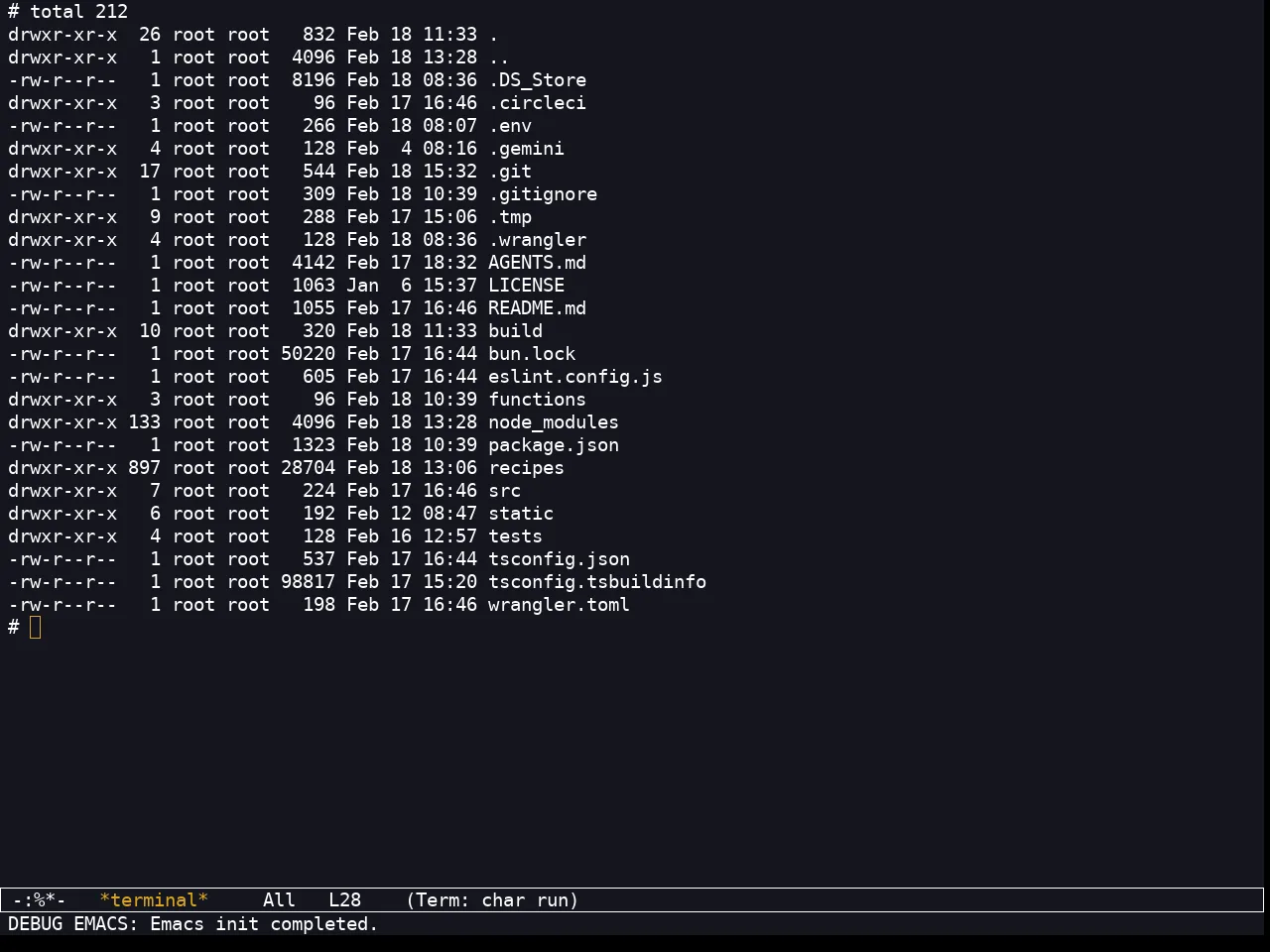This screenshot has width=1270, height=952.
Task: Select the tsconfig.json file name
Action: (x=559, y=559)
